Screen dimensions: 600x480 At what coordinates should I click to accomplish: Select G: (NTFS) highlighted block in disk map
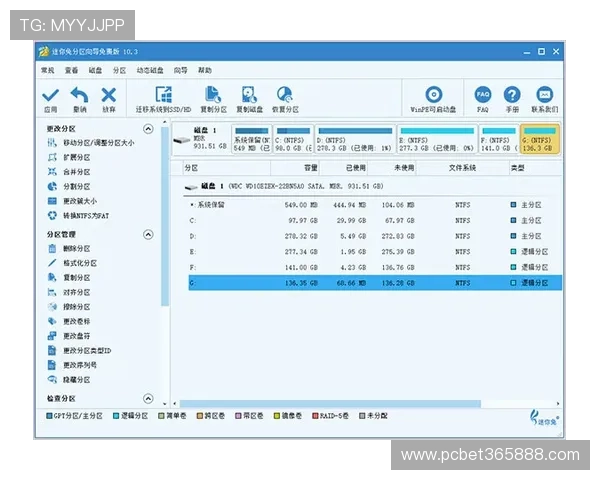point(540,139)
